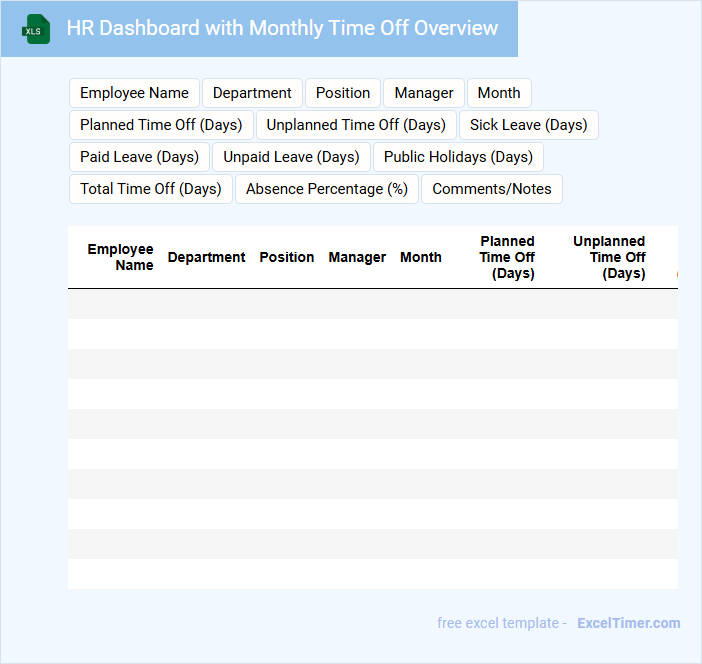Select the Planned Time Off (Days) tag
This screenshot has height=664, width=702.
[x=161, y=125]
